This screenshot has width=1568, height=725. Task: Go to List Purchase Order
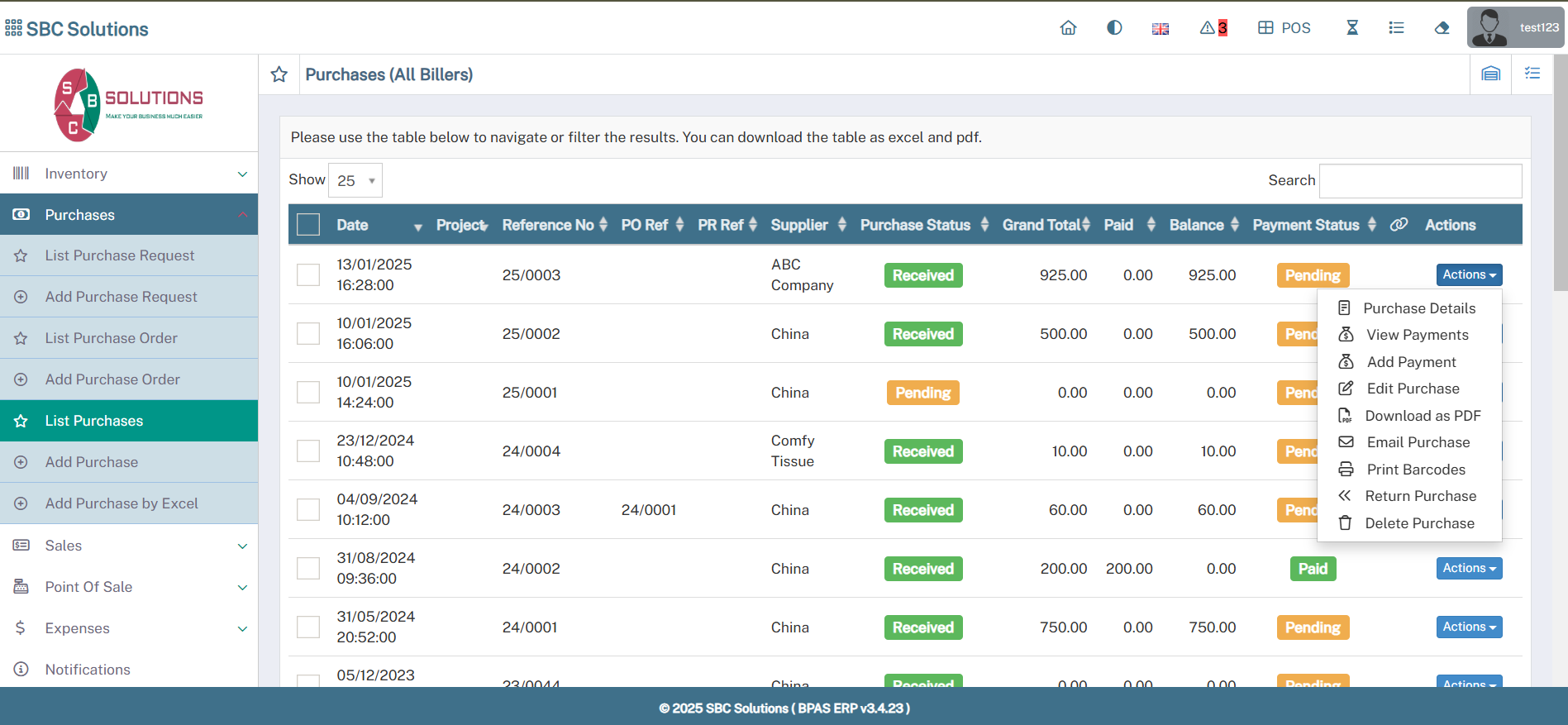pyautogui.click(x=112, y=338)
